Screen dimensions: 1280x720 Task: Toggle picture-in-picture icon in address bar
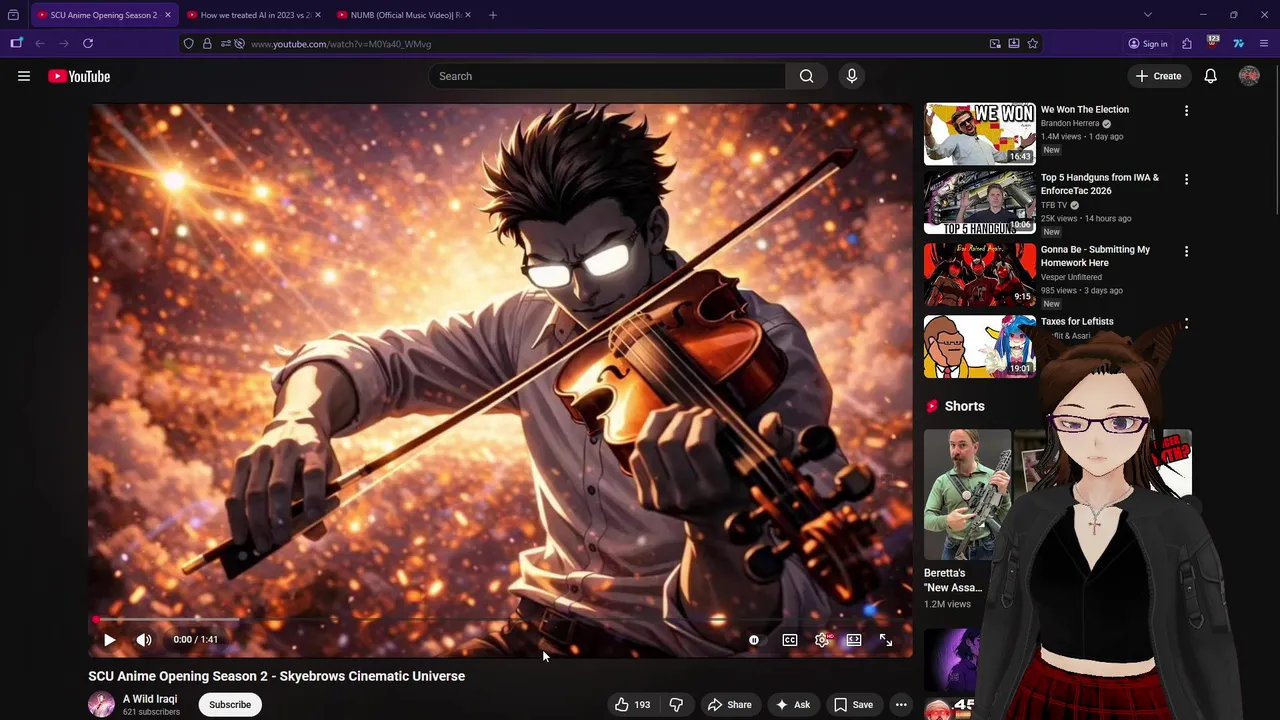[995, 44]
